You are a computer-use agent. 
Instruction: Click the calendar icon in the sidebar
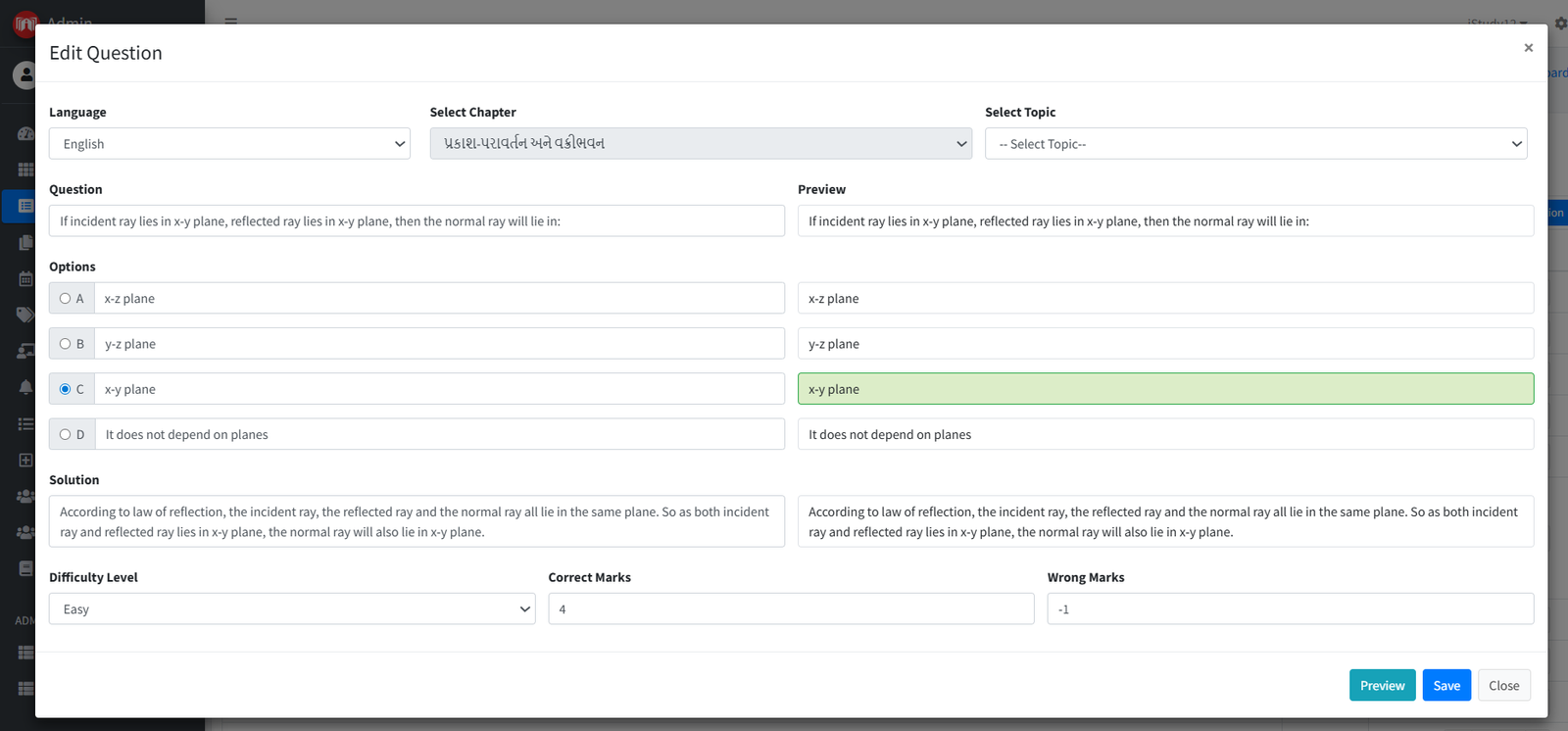25,278
